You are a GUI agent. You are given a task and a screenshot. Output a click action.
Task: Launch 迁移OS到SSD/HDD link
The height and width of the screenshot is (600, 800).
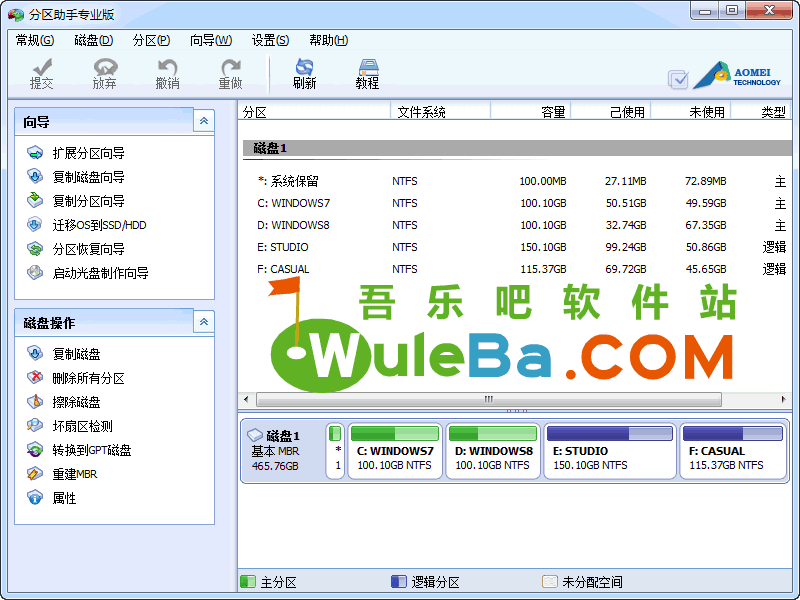tap(99, 225)
